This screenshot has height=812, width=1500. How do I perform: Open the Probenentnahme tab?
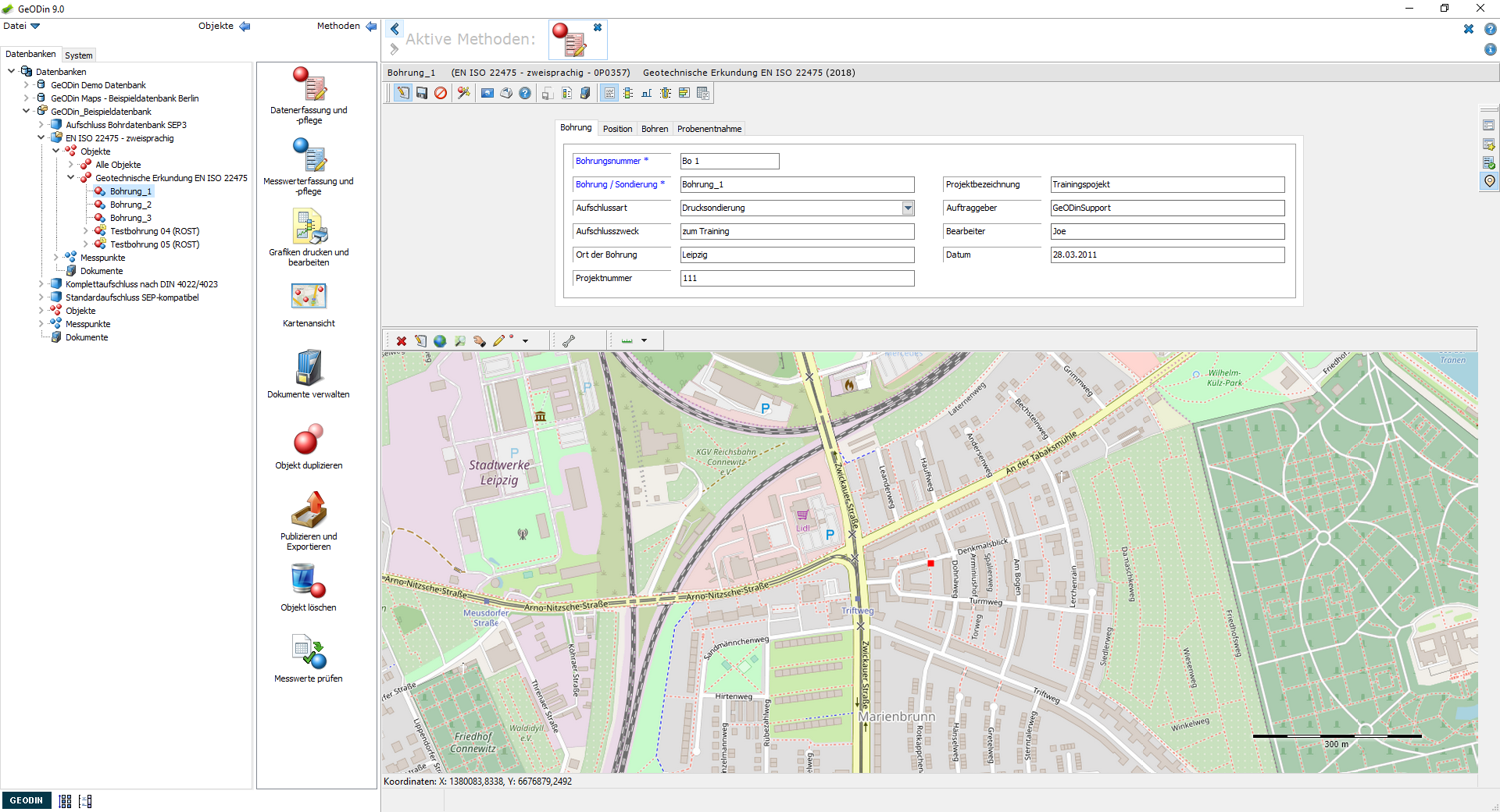709,129
